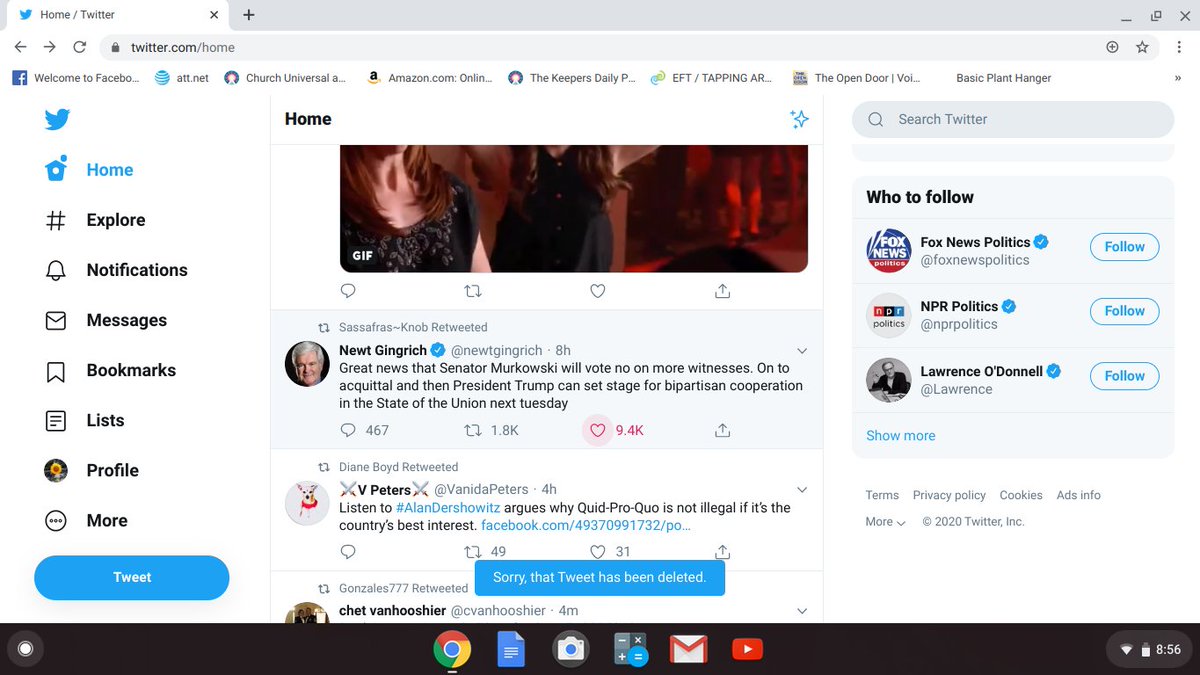
Task: Go to the Explore page
Action: [96, 220]
